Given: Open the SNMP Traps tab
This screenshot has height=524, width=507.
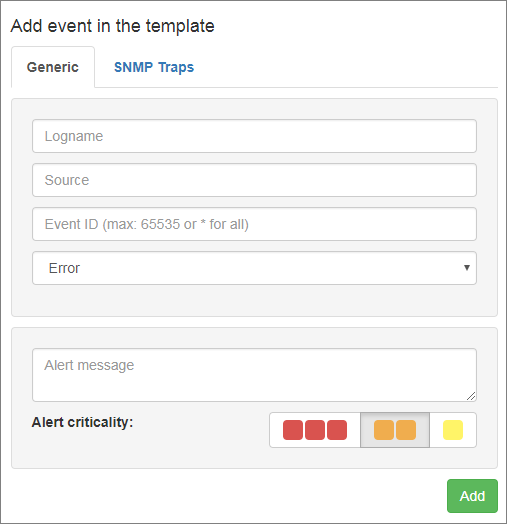Looking at the screenshot, I should click(154, 67).
